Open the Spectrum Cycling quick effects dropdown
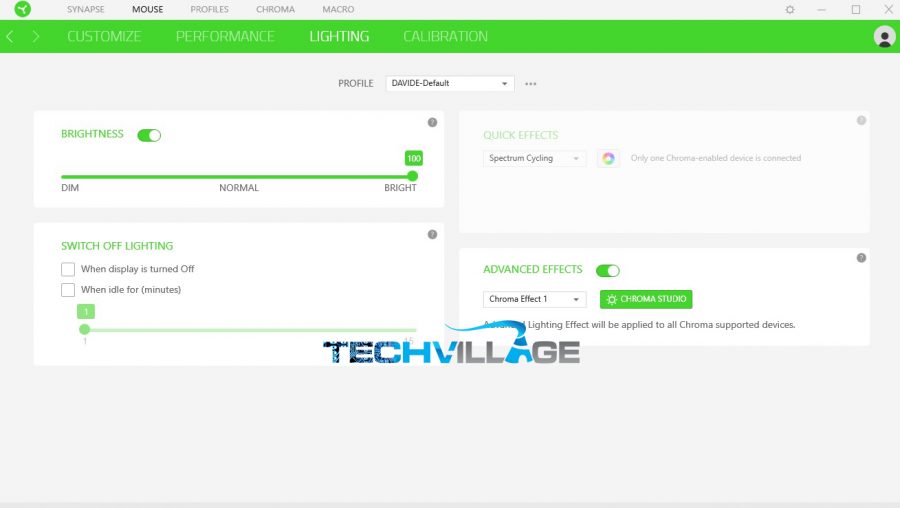This screenshot has width=900, height=508. point(534,158)
